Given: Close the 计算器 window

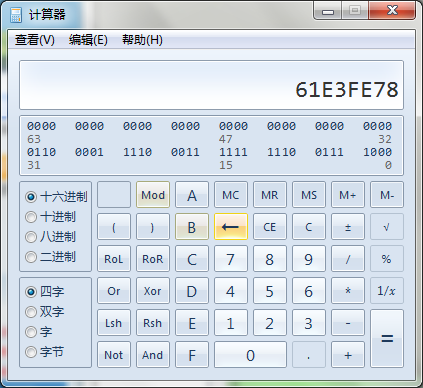Looking at the screenshot, I should point(392,11).
